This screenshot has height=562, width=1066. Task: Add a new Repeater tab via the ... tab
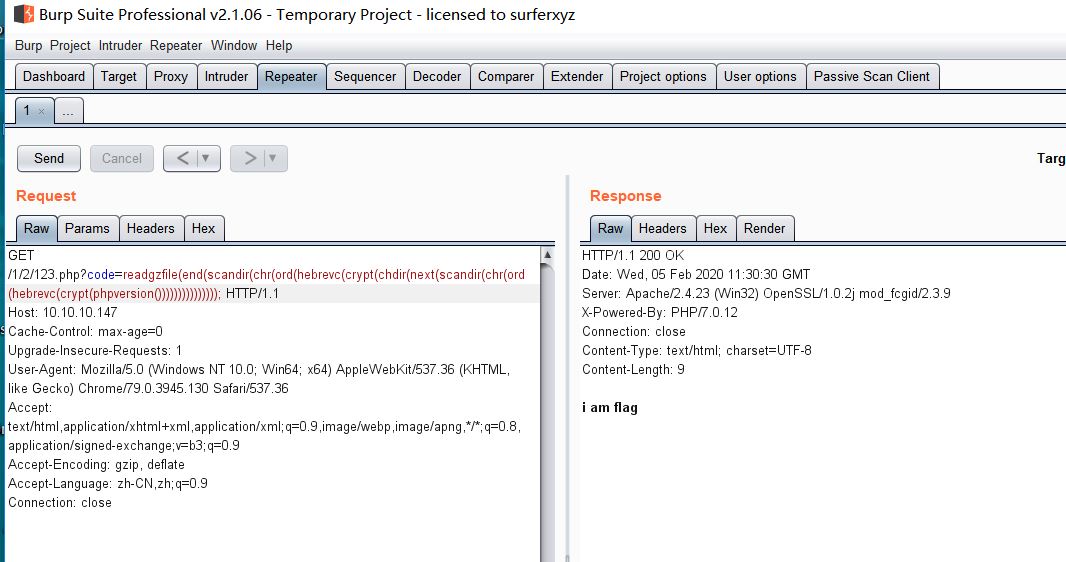(68, 111)
